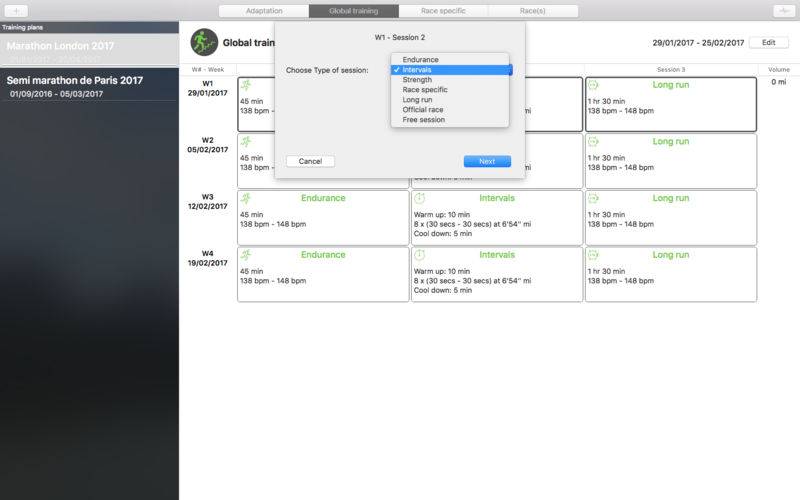Choose Race specific in the session type list

[x=450, y=90]
